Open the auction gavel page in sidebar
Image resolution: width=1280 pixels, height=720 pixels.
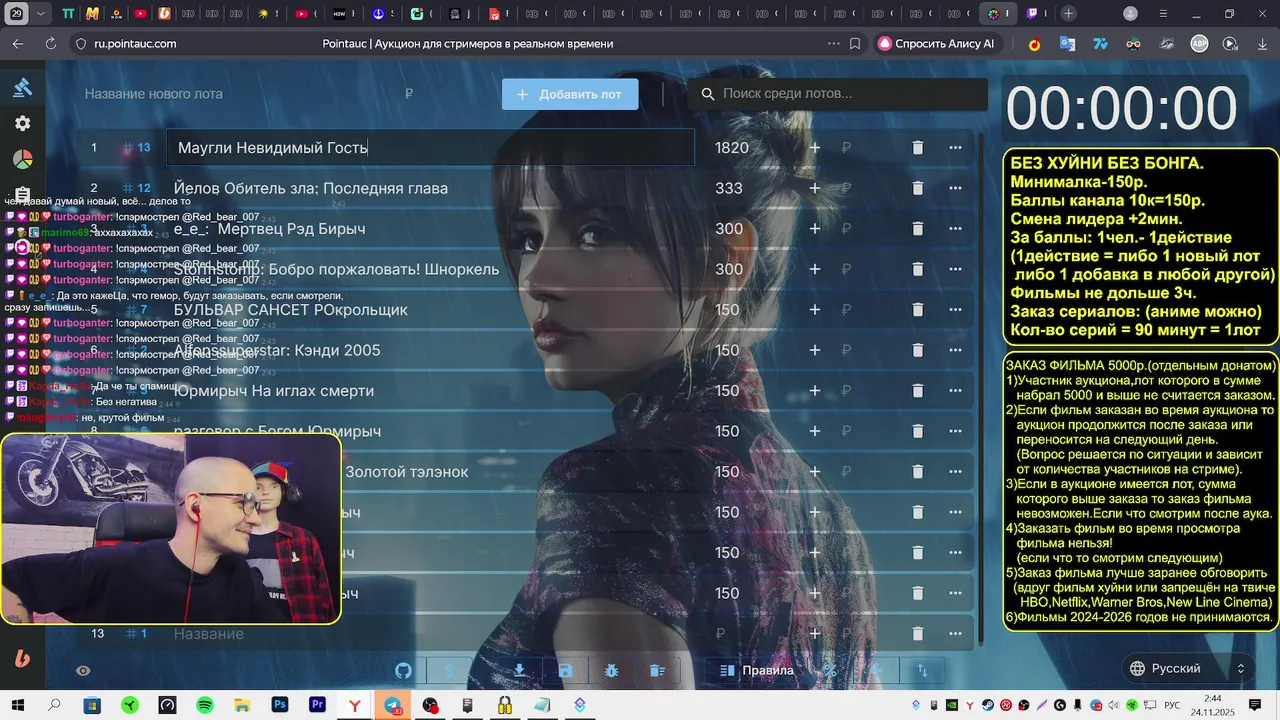point(22,87)
